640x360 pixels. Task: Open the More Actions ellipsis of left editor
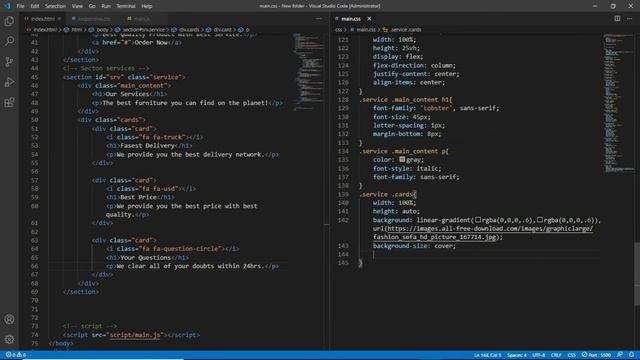point(319,18)
